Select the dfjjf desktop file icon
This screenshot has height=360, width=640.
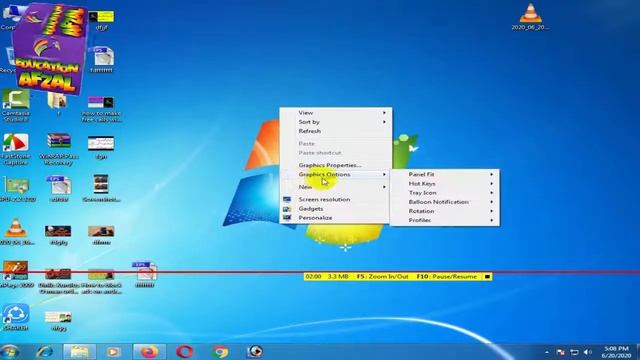101,20
